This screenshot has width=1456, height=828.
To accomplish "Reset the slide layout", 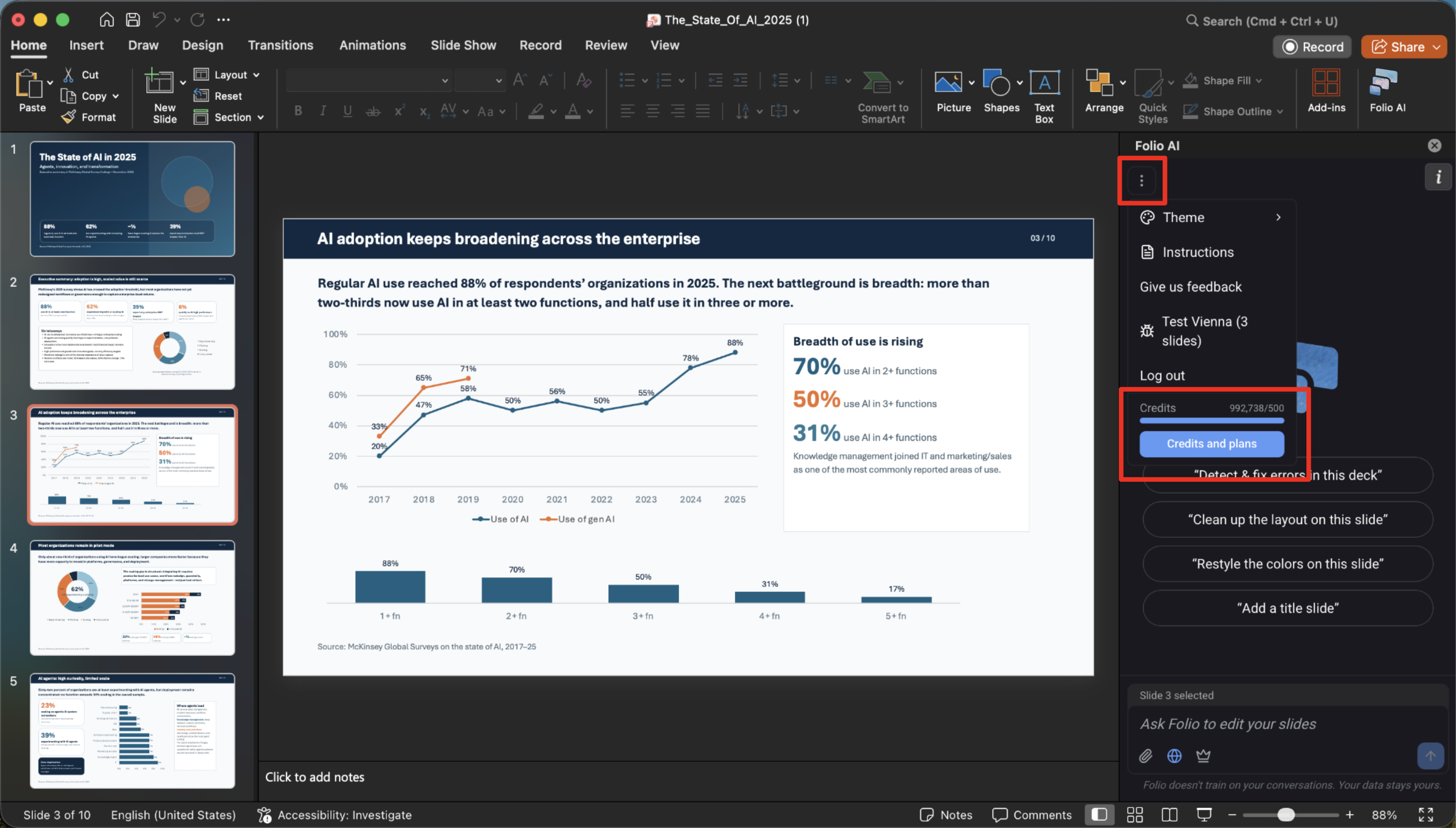I will (x=218, y=96).
